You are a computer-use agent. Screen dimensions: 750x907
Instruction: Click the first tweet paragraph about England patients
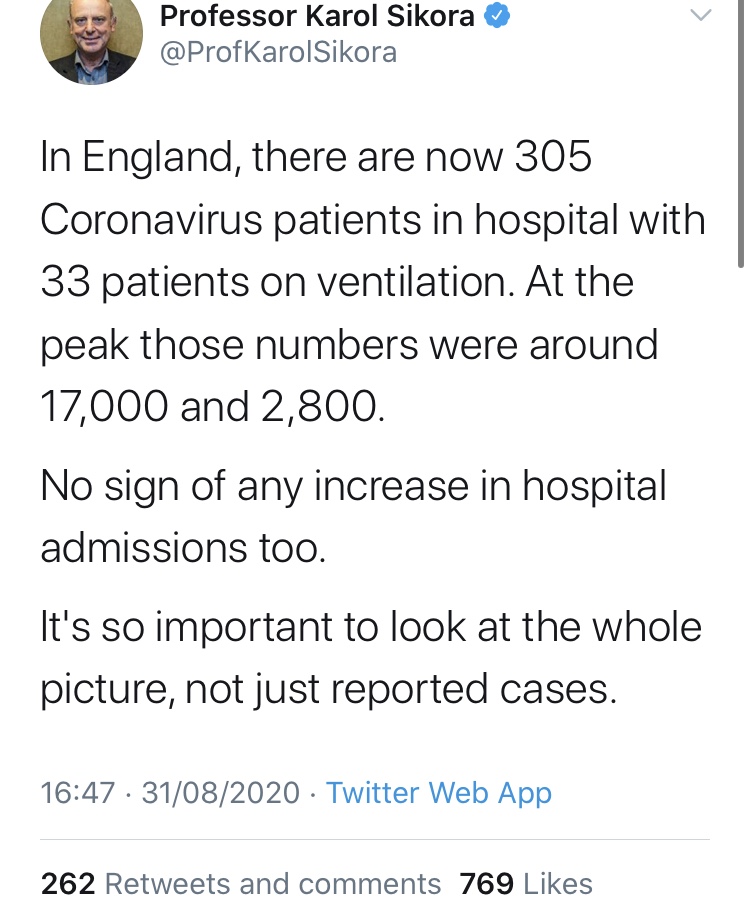[x=373, y=281]
